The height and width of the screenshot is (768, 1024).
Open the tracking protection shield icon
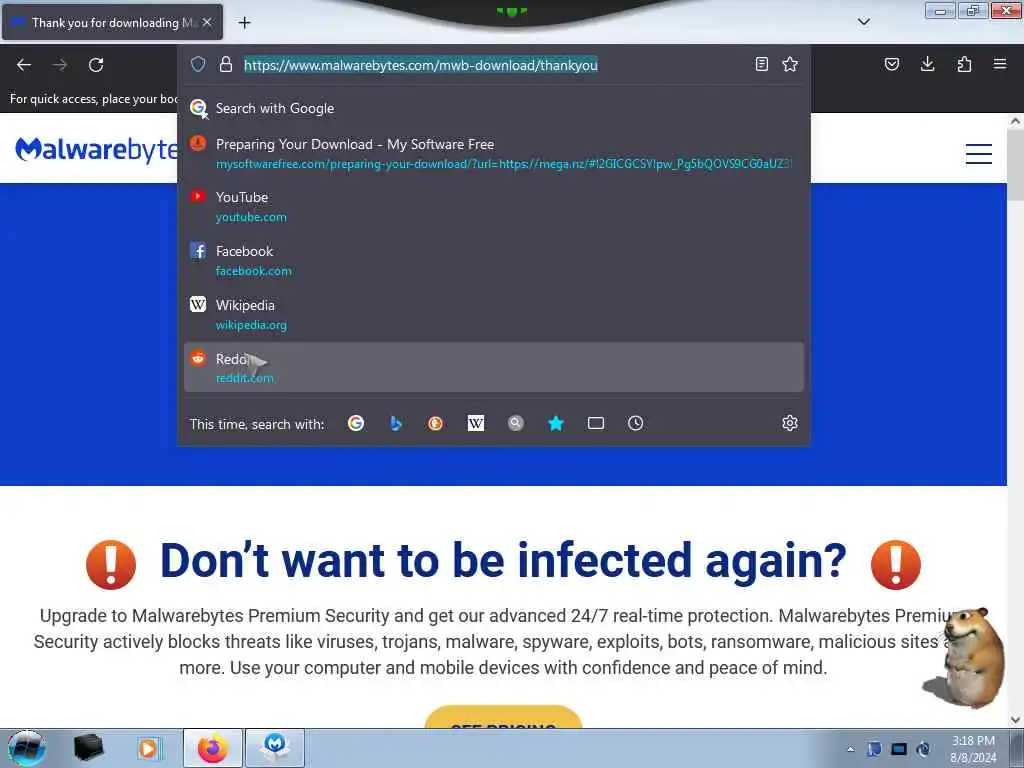pyautogui.click(x=198, y=64)
